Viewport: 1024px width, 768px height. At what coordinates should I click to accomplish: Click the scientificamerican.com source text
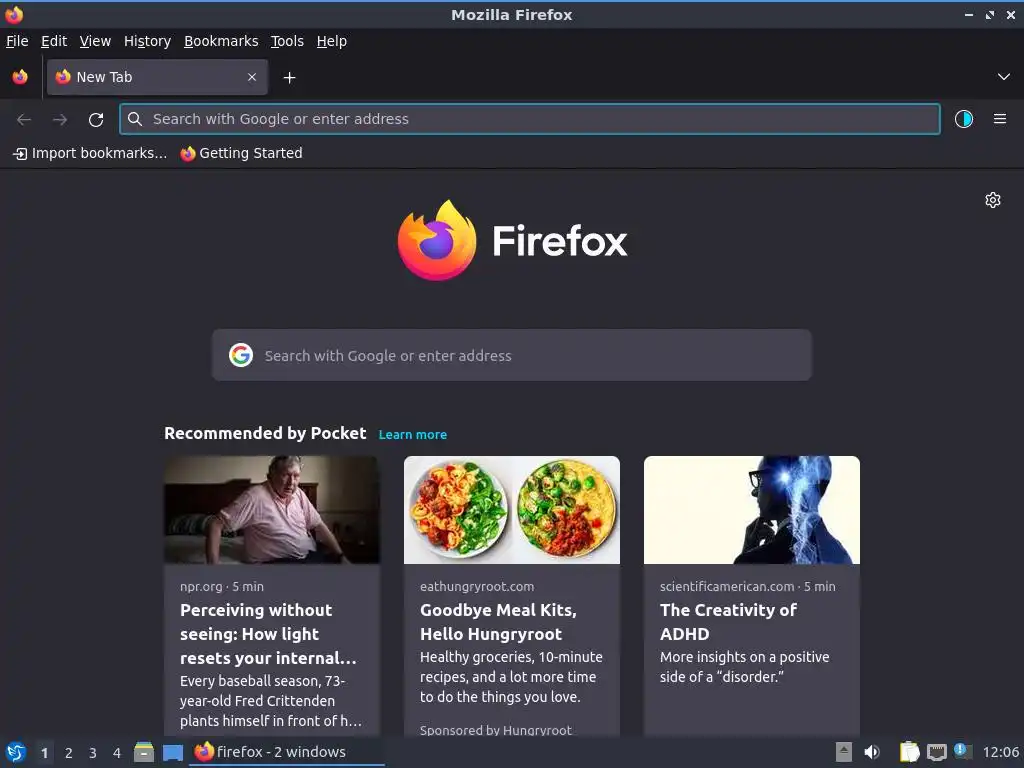tap(727, 586)
